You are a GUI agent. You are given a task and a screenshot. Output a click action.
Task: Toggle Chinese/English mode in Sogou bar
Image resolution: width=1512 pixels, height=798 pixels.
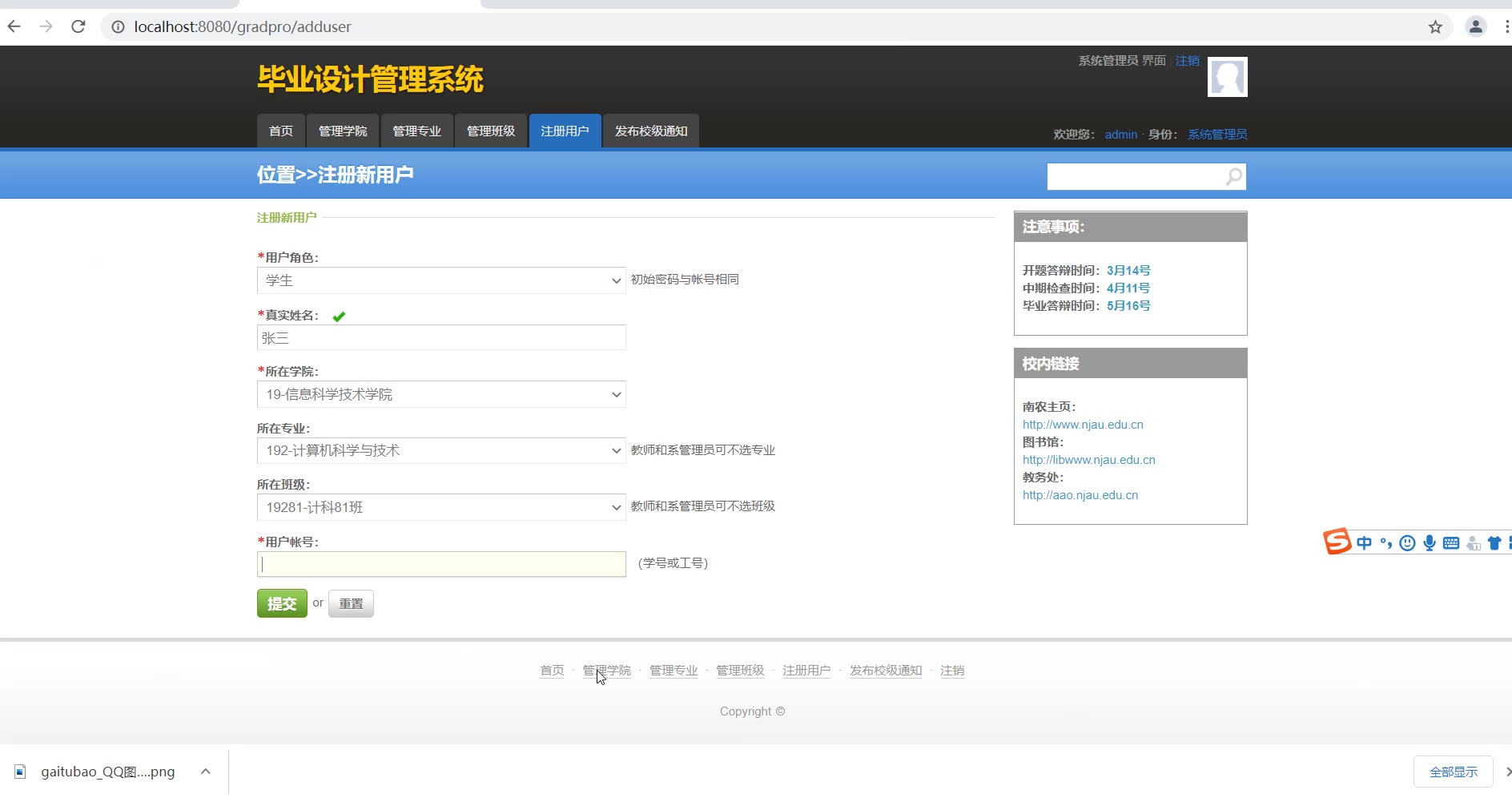tap(1364, 543)
